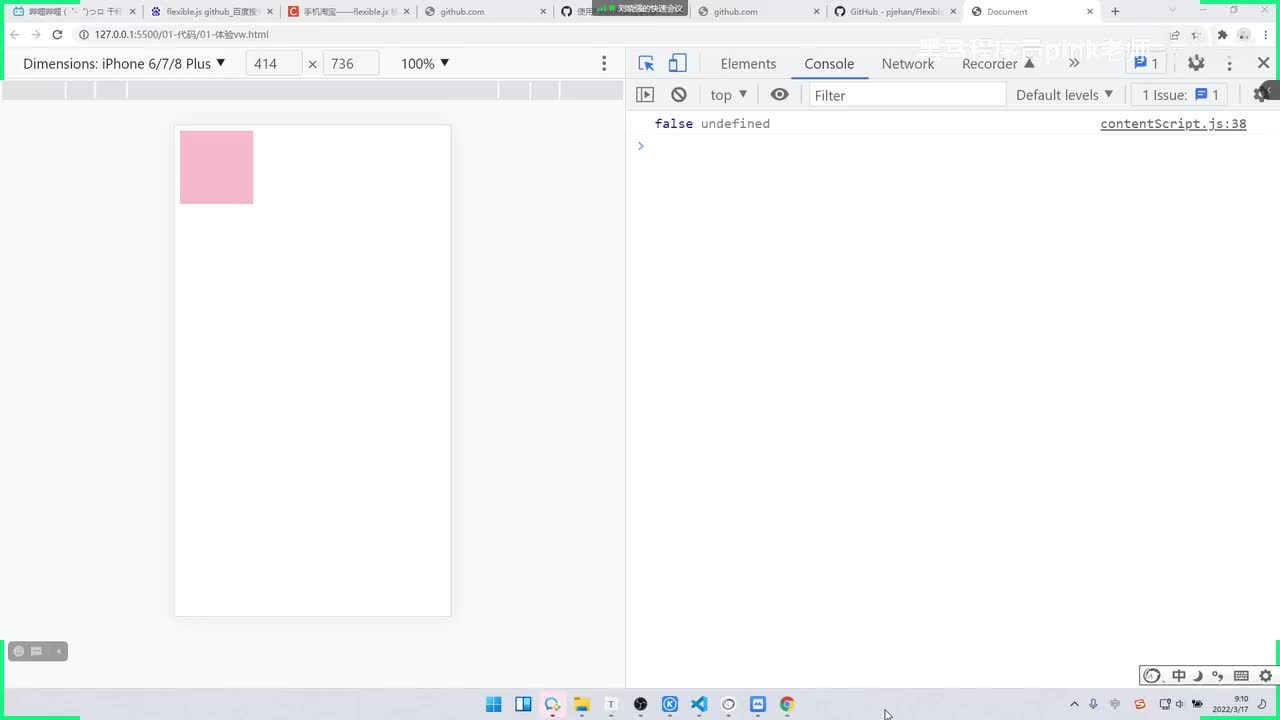Image resolution: width=1280 pixels, height=720 pixels.
Task: Focus the console prompt chevron line
Action: pyautogui.click(x=952, y=146)
